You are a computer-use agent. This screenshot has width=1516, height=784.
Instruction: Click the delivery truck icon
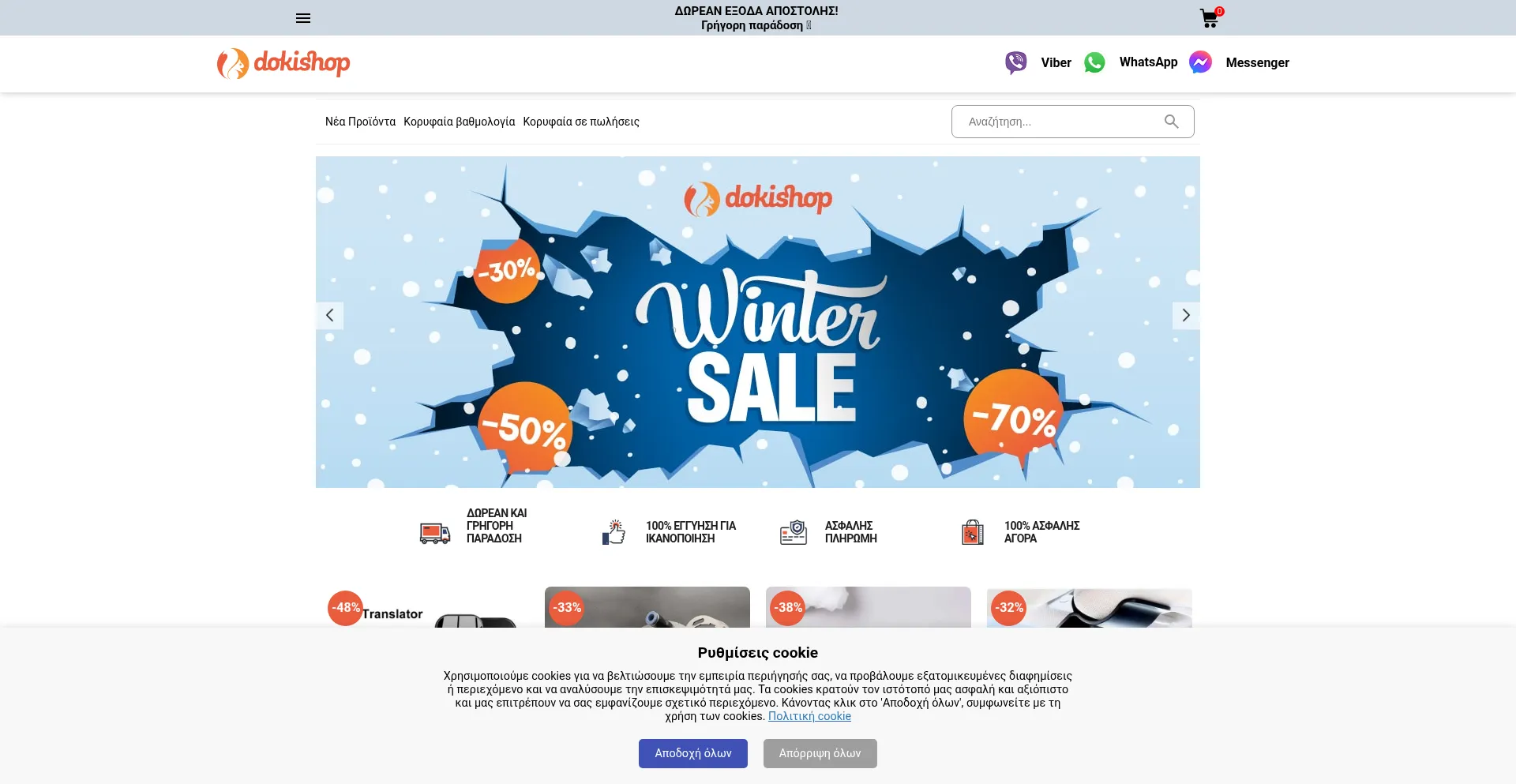pyautogui.click(x=435, y=533)
